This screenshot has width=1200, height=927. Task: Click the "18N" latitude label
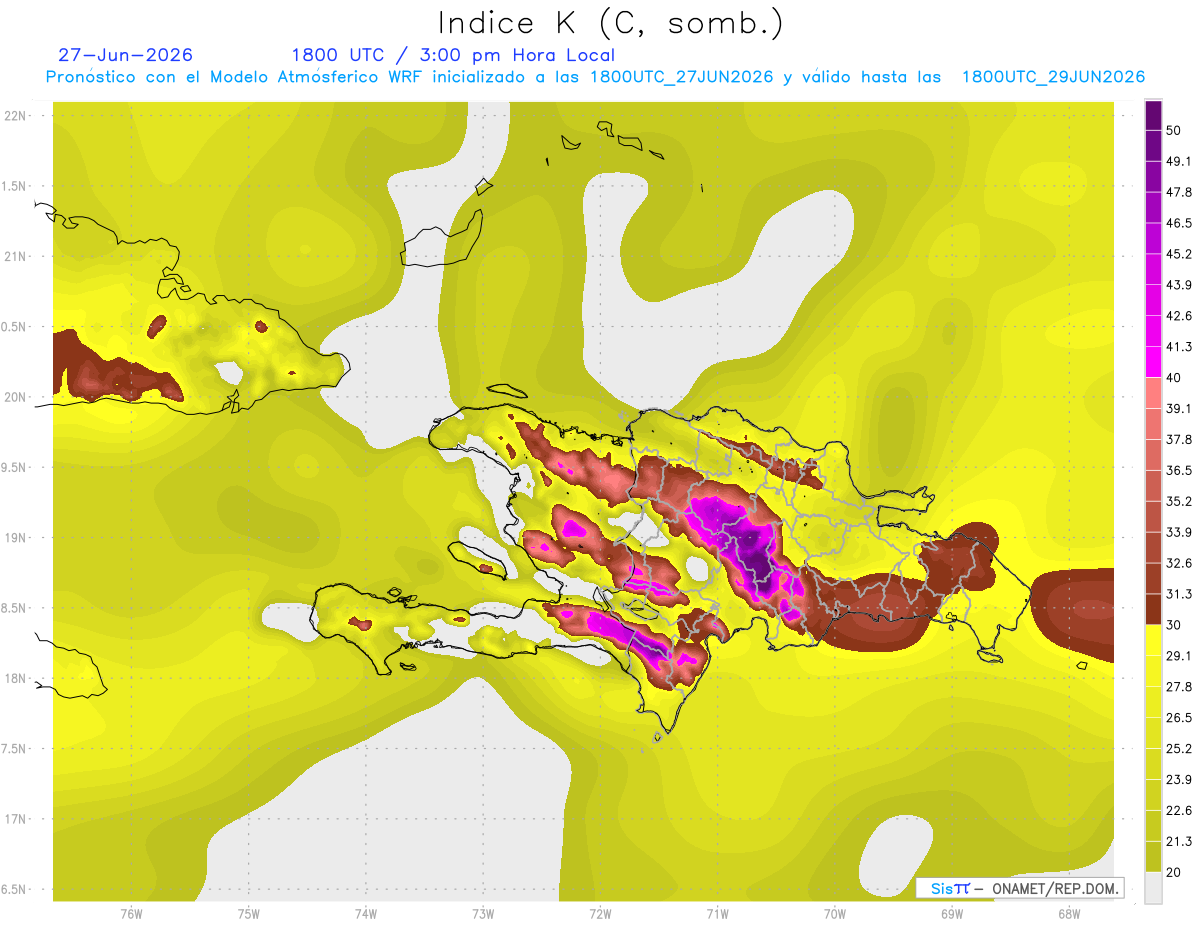coord(16,678)
